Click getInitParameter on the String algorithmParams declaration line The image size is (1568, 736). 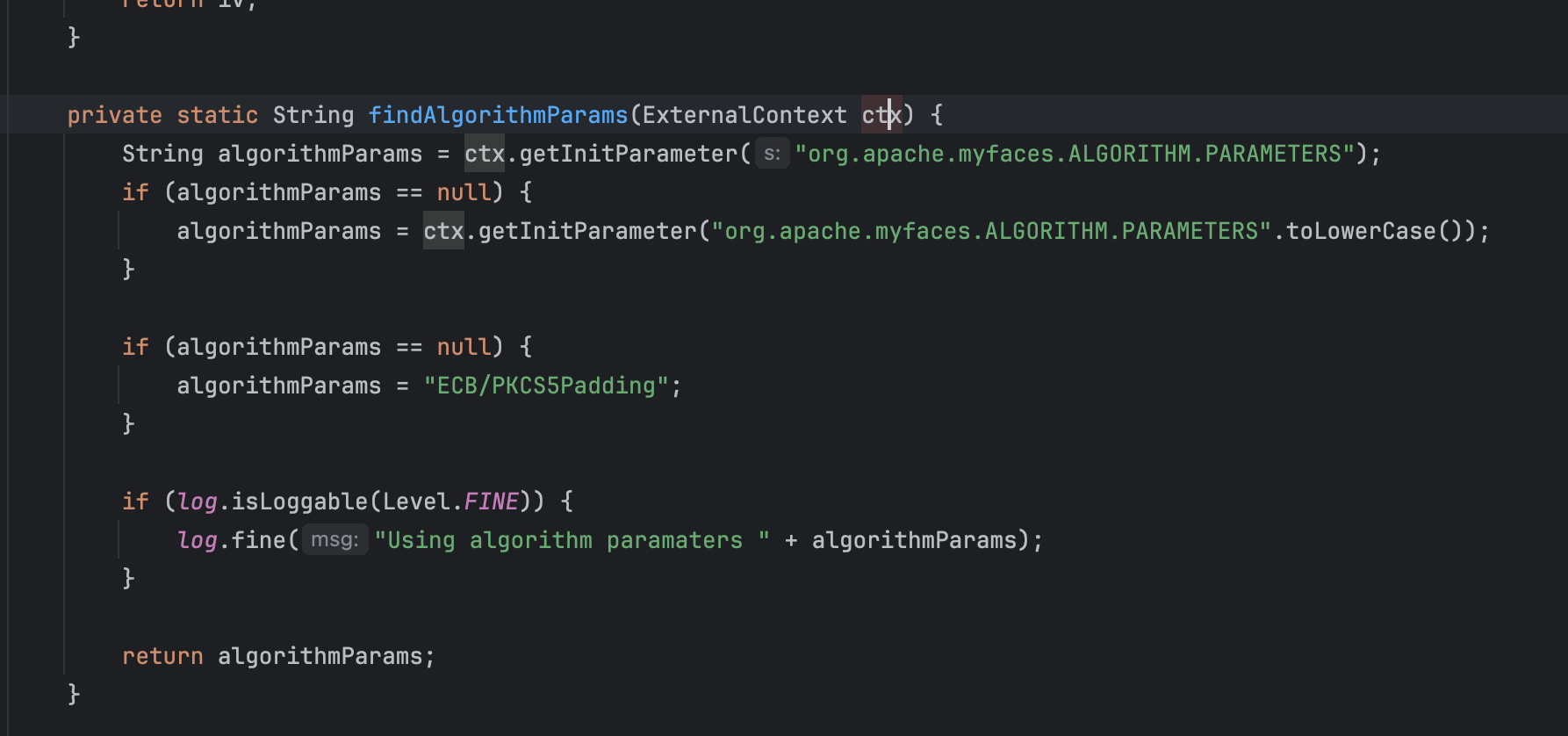point(629,154)
